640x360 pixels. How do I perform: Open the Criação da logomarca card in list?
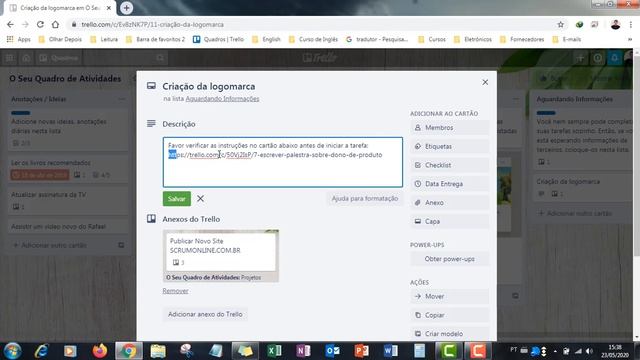pos(582,187)
